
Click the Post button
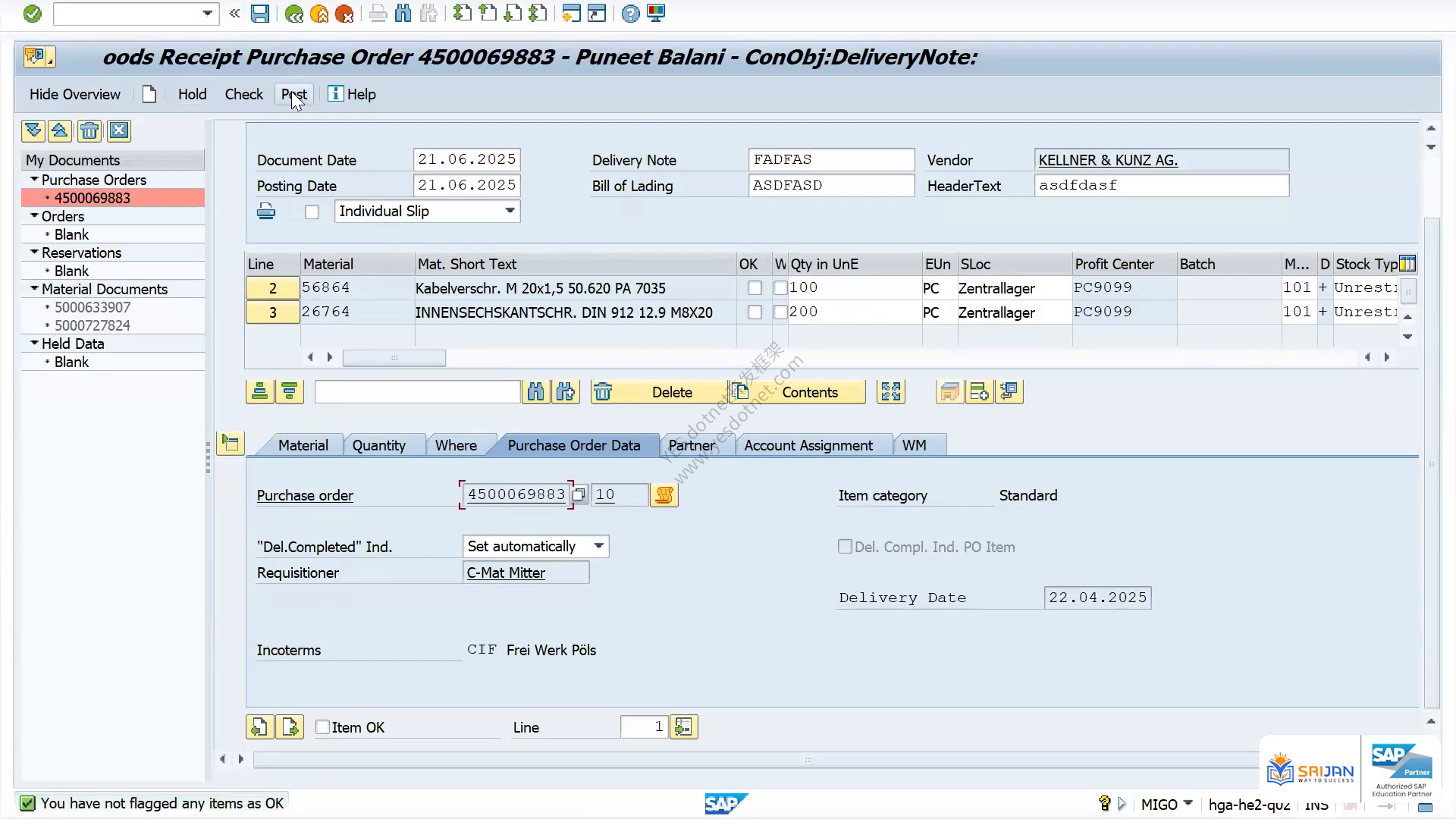294,94
